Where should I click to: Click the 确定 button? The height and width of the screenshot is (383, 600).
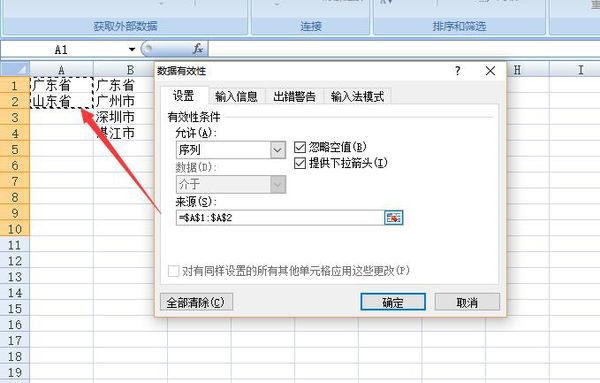point(393,302)
